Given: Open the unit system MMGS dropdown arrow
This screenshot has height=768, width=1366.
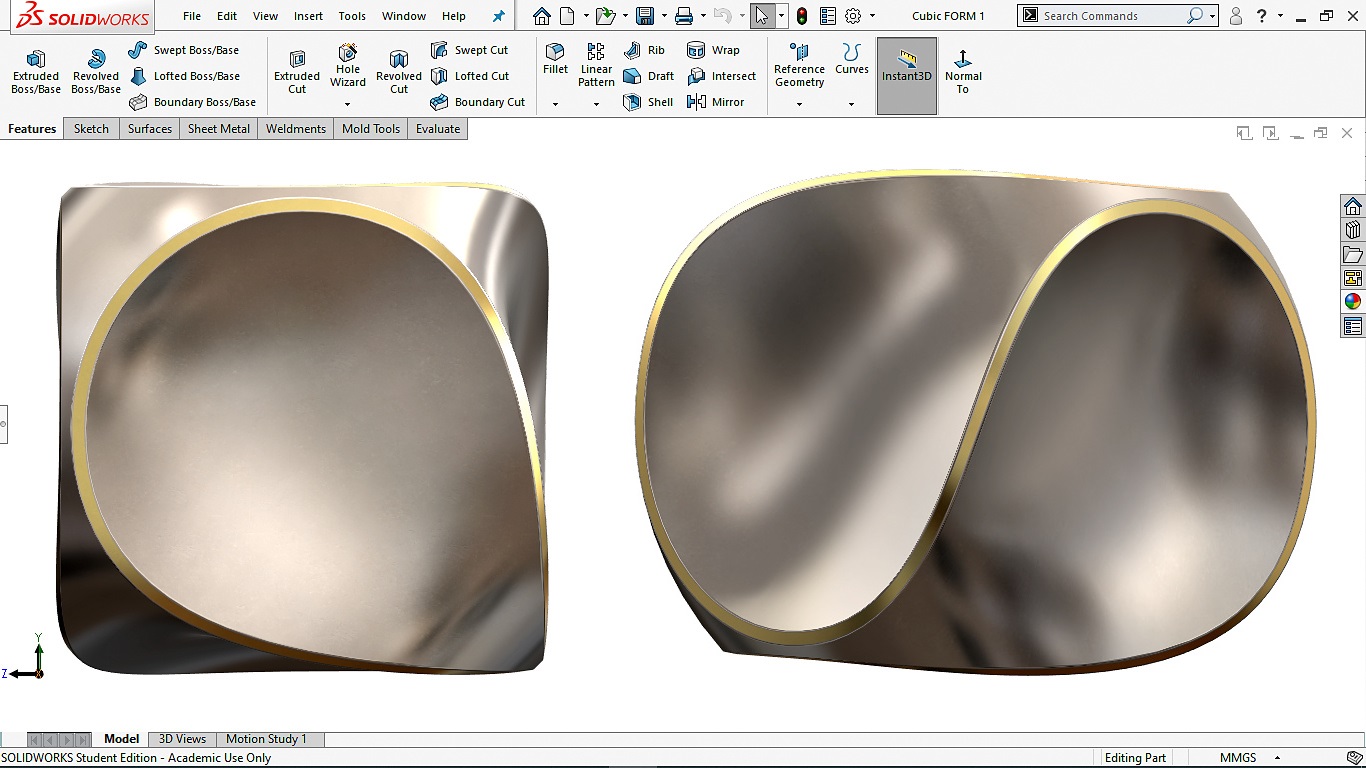Looking at the screenshot, I should [x=1277, y=758].
